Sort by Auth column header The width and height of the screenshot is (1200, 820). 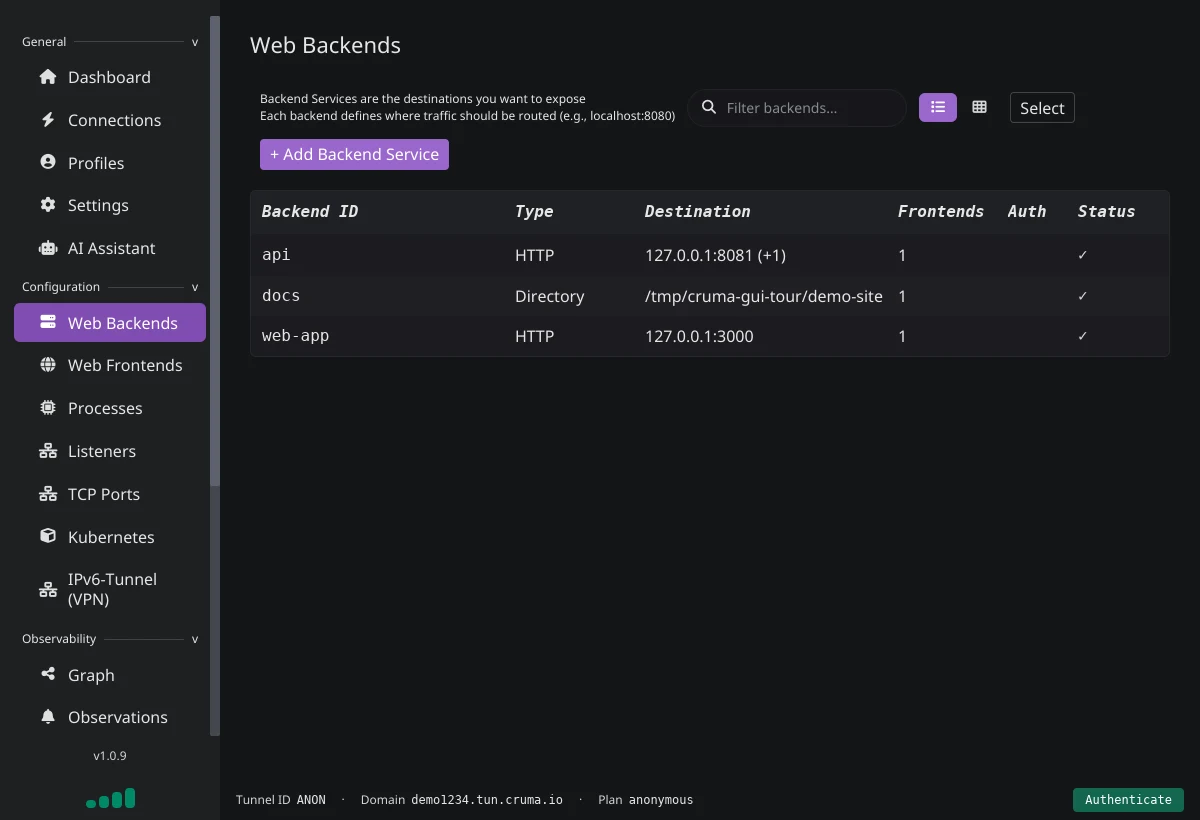pos(1027,211)
